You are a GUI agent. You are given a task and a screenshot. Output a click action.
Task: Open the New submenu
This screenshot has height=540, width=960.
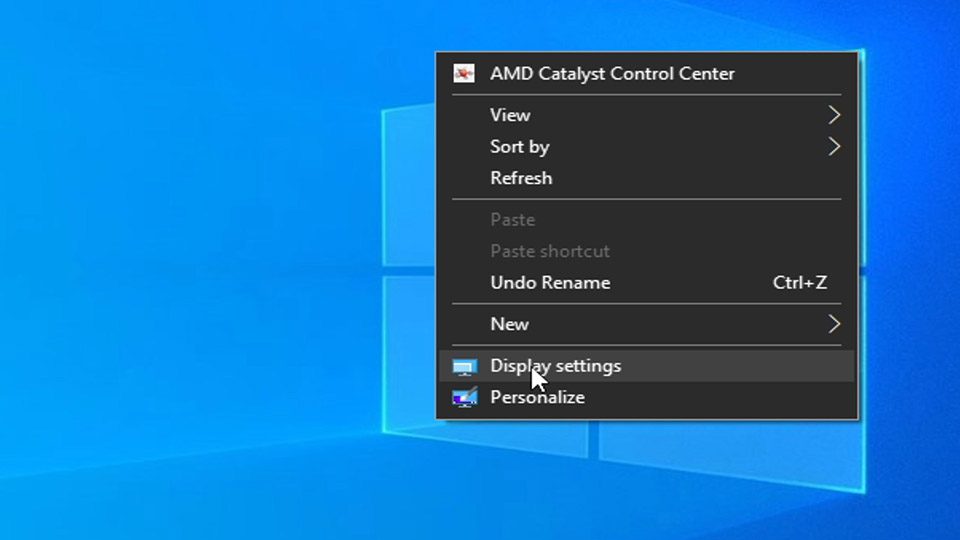(x=647, y=324)
